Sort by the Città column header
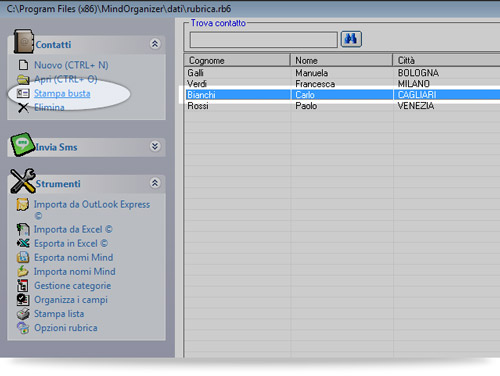This screenshot has width=500, height=376. [446, 60]
